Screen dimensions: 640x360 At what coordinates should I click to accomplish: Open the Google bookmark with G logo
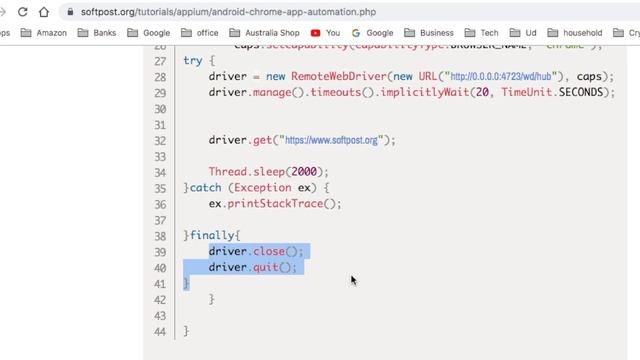pos(372,33)
